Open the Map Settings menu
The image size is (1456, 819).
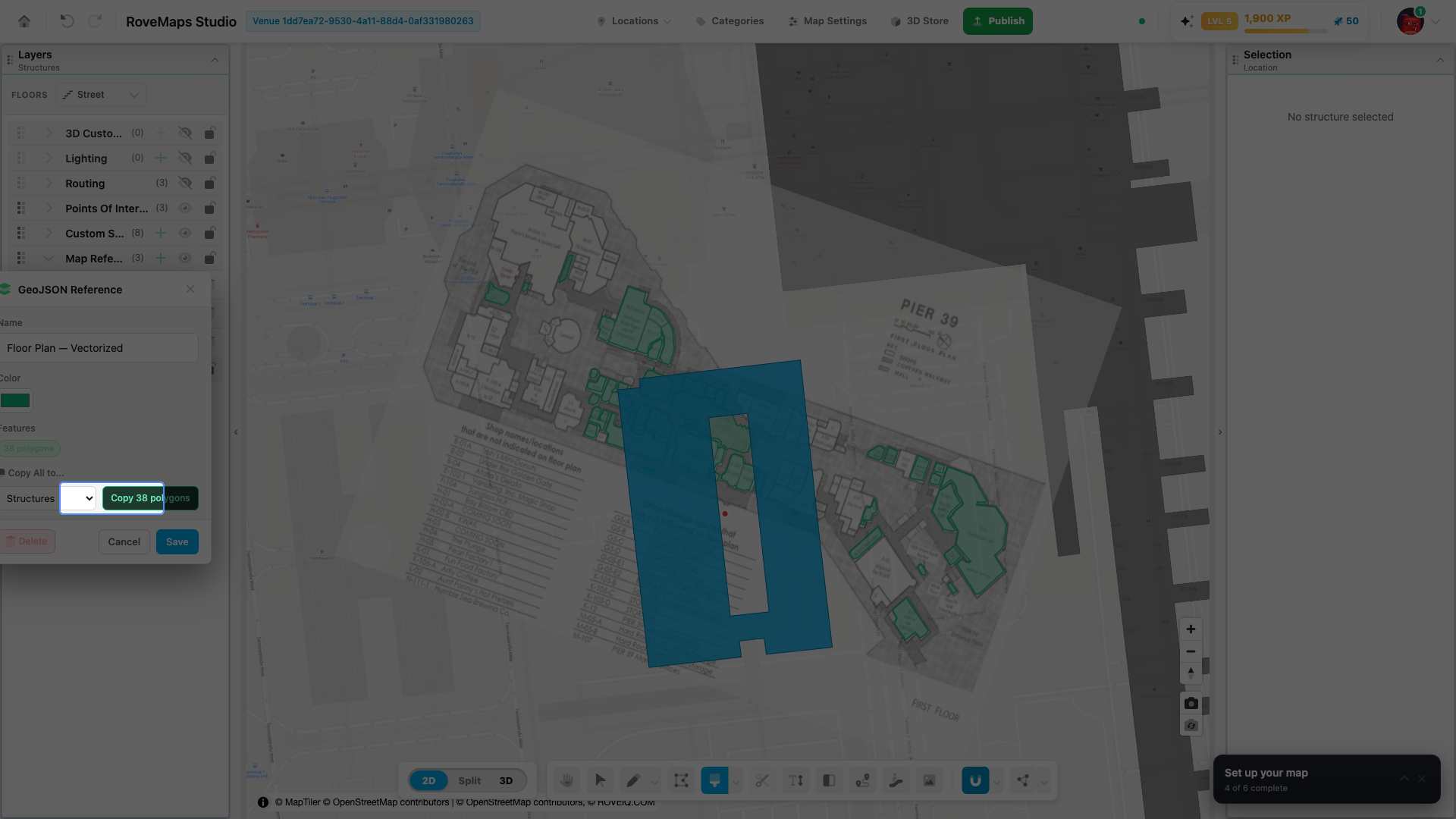click(827, 21)
